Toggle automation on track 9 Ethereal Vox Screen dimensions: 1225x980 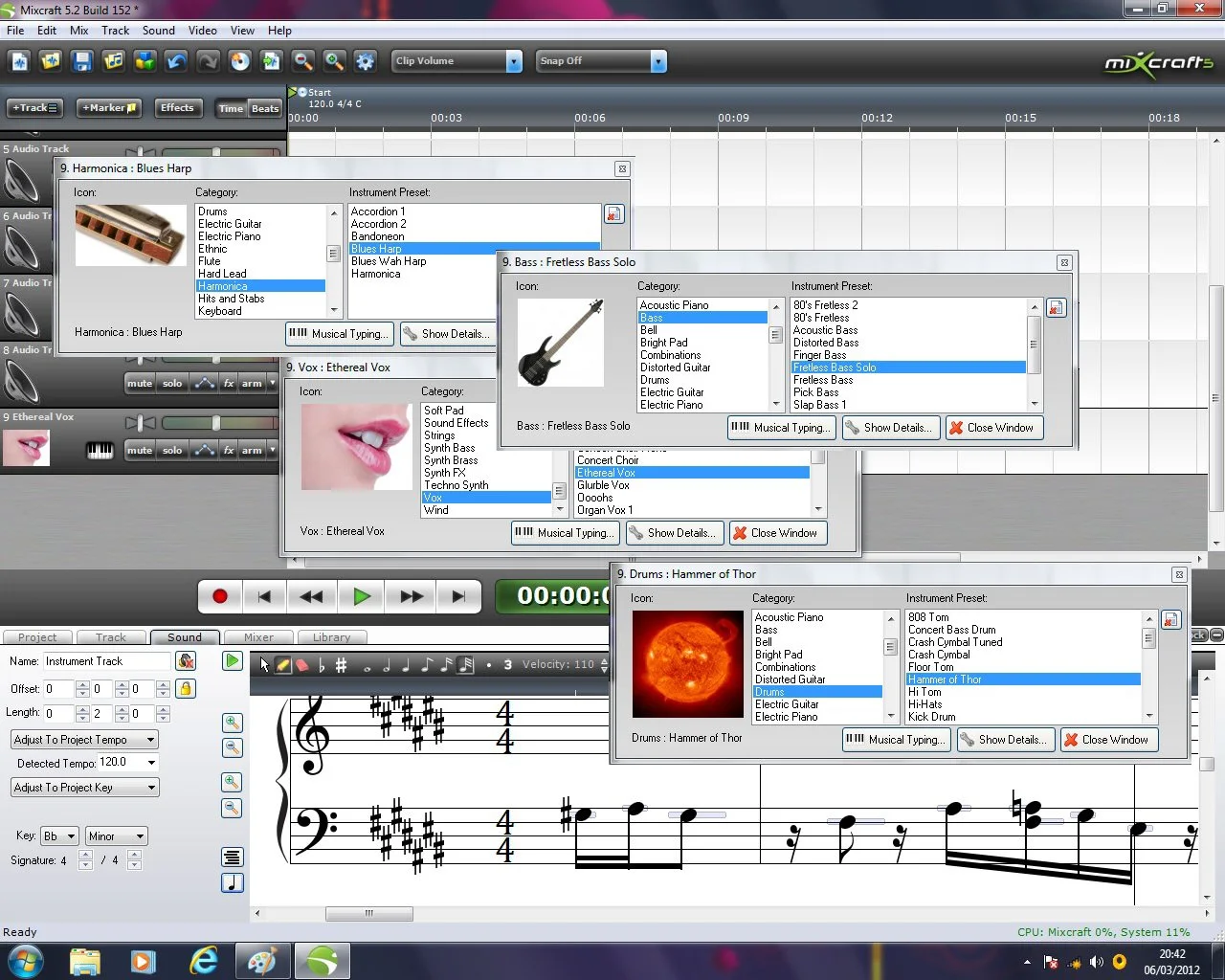(204, 450)
